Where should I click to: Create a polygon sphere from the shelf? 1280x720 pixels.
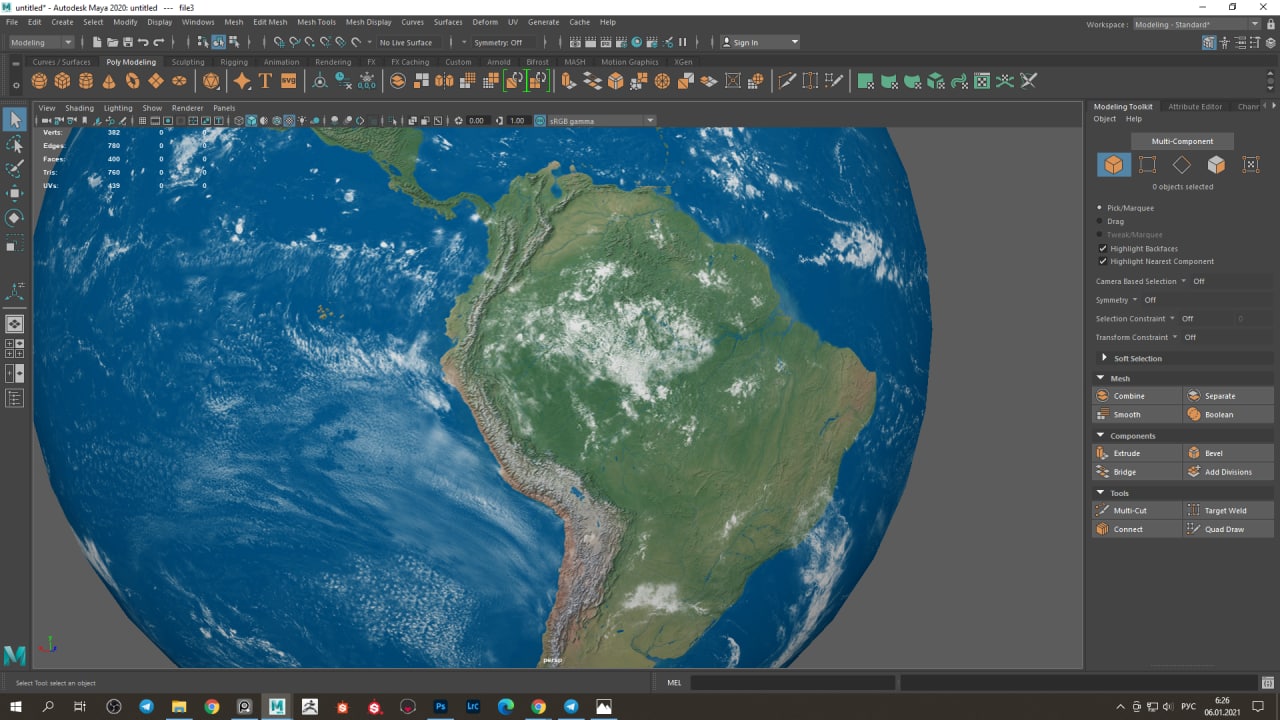click(x=39, y=81)
